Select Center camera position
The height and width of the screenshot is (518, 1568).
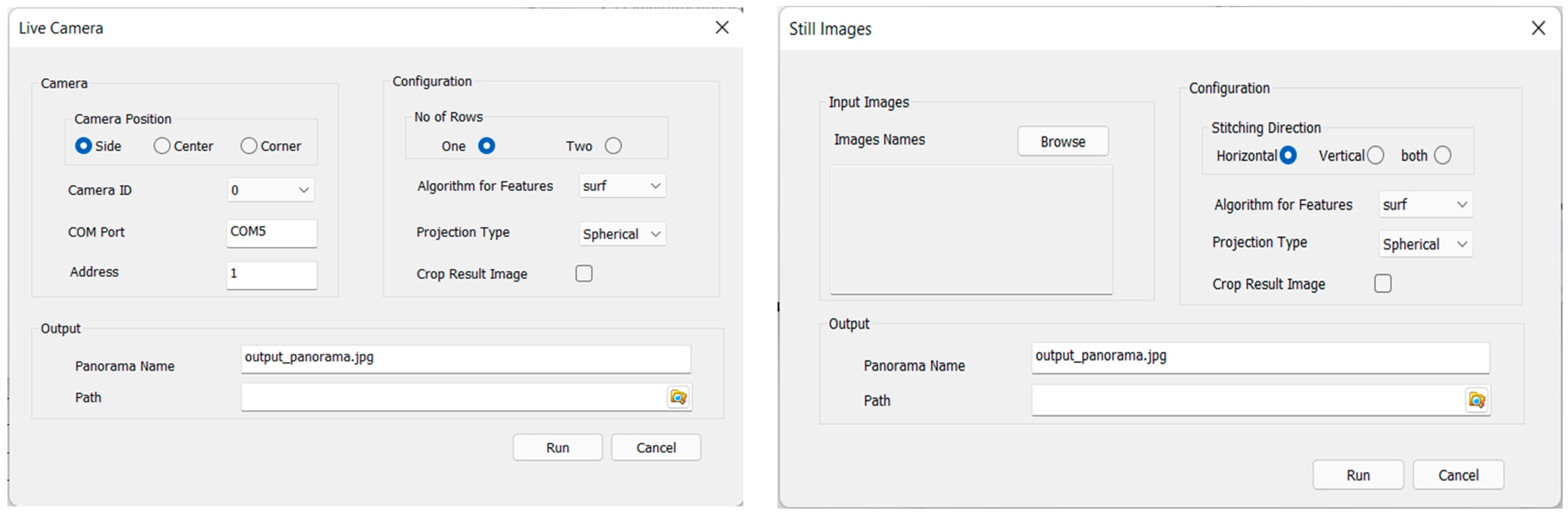(x=162, y=146)
